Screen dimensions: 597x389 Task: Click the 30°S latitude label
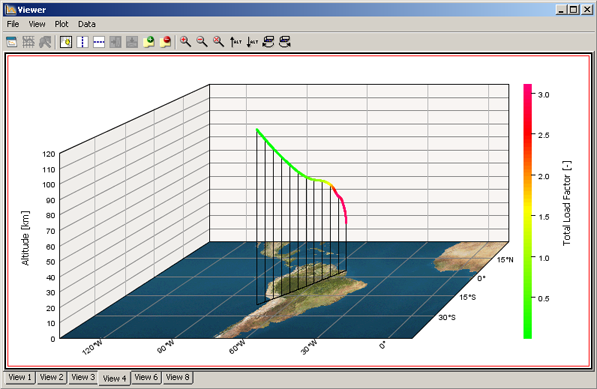[447, 317]
